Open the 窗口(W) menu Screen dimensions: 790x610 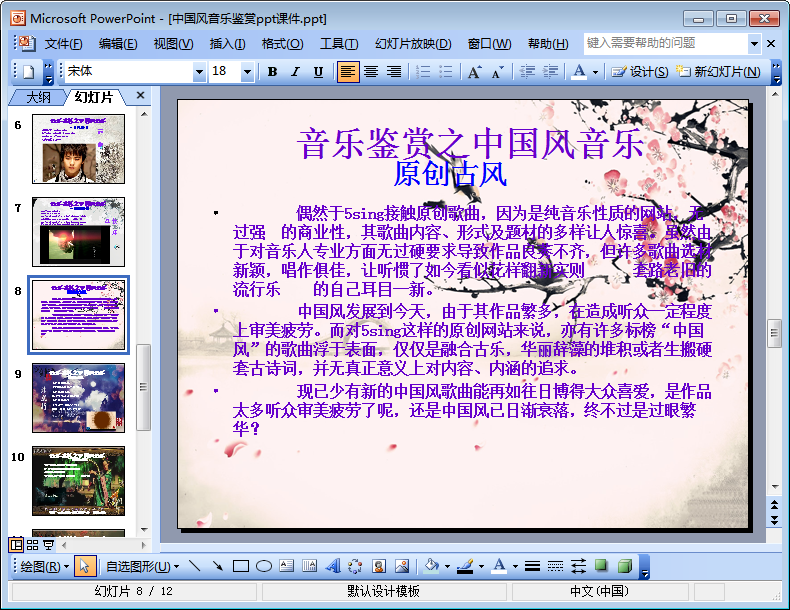(x=489, y=44)
